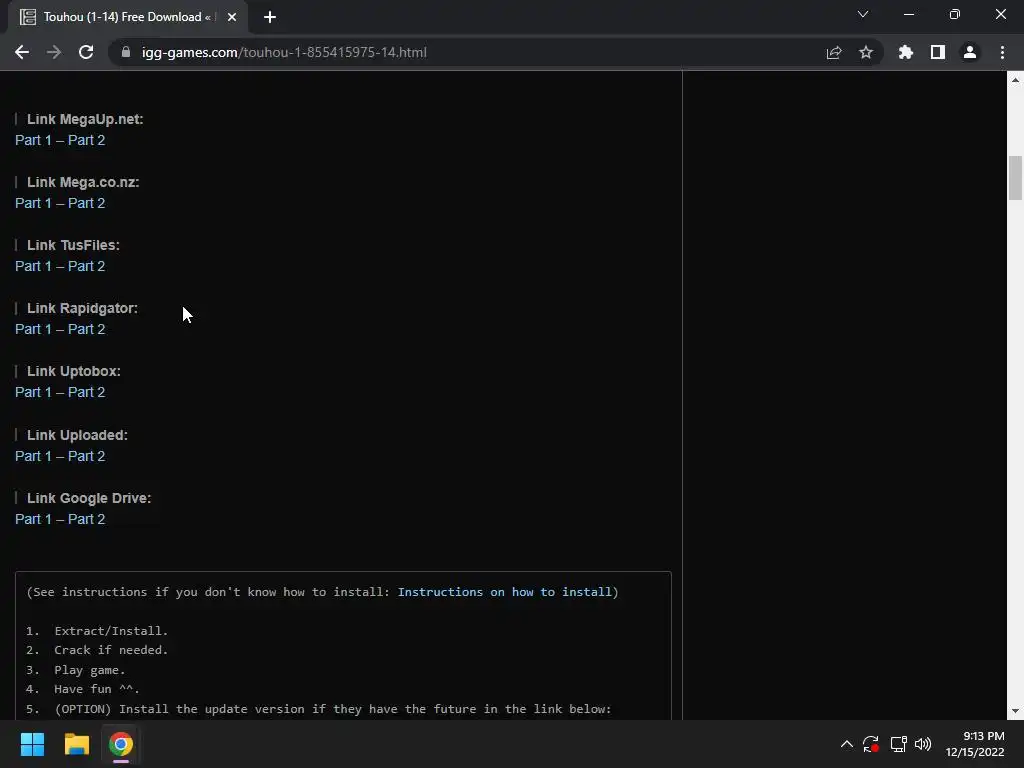Image resolution: width=1024 pixels, height=768 pixels.
Task: Open Uploaded Part 2 link
Action: click(86, 456)
